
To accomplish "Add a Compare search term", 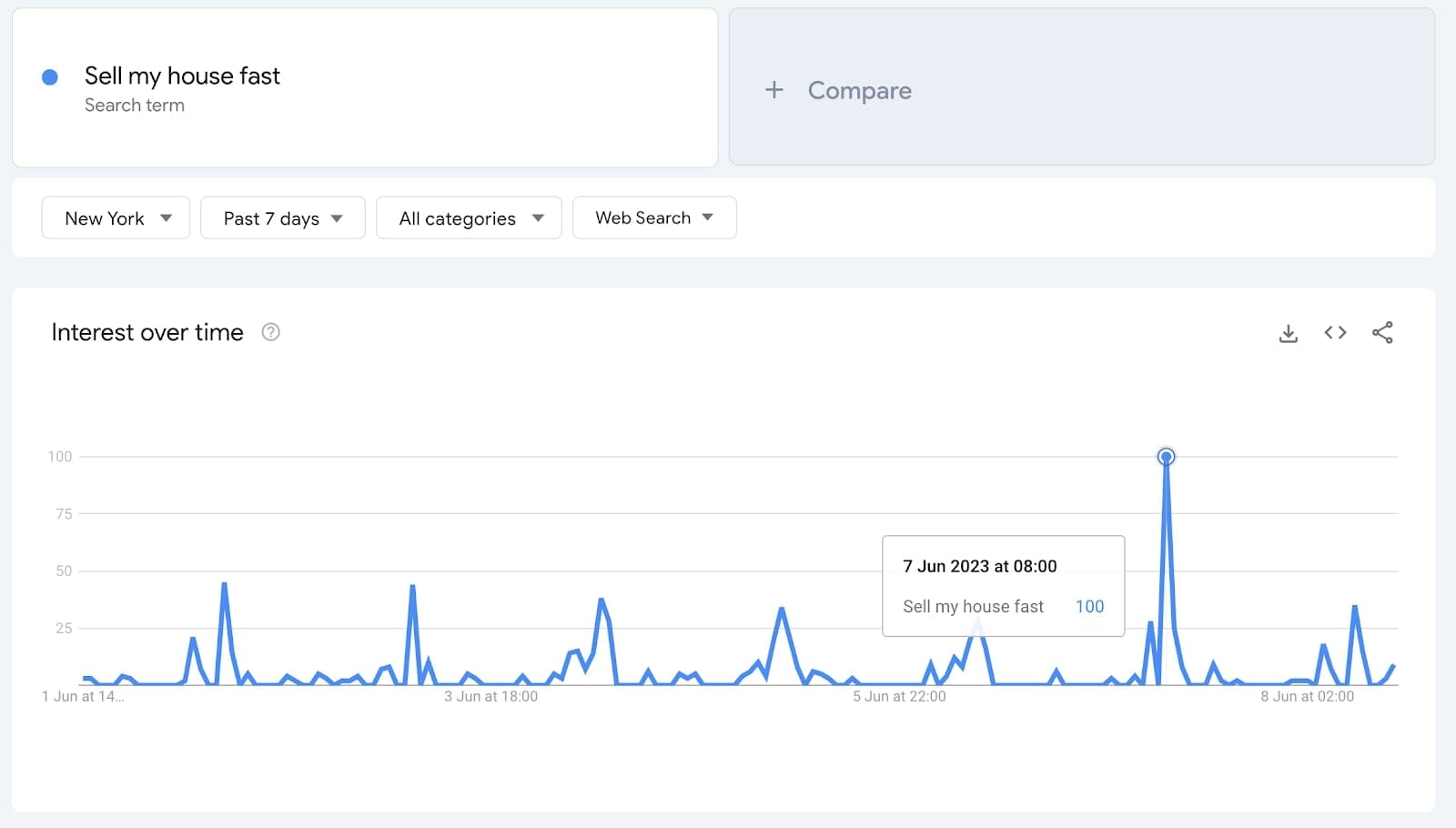I will click(x=1082, y=87).
